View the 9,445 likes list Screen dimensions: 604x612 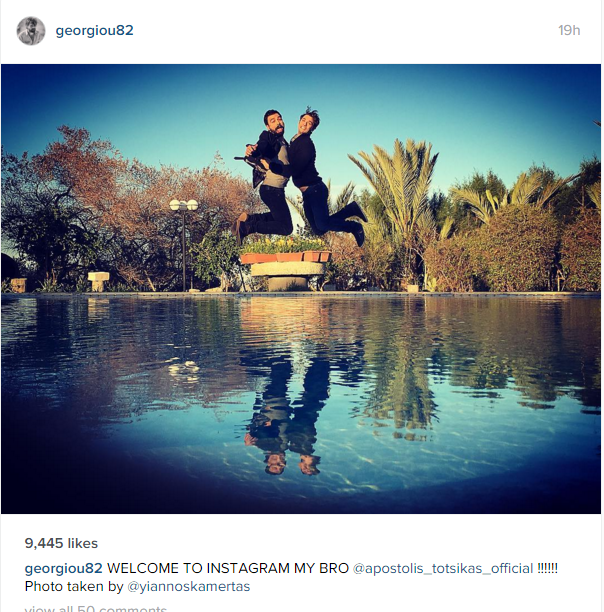tap(61, 543)
